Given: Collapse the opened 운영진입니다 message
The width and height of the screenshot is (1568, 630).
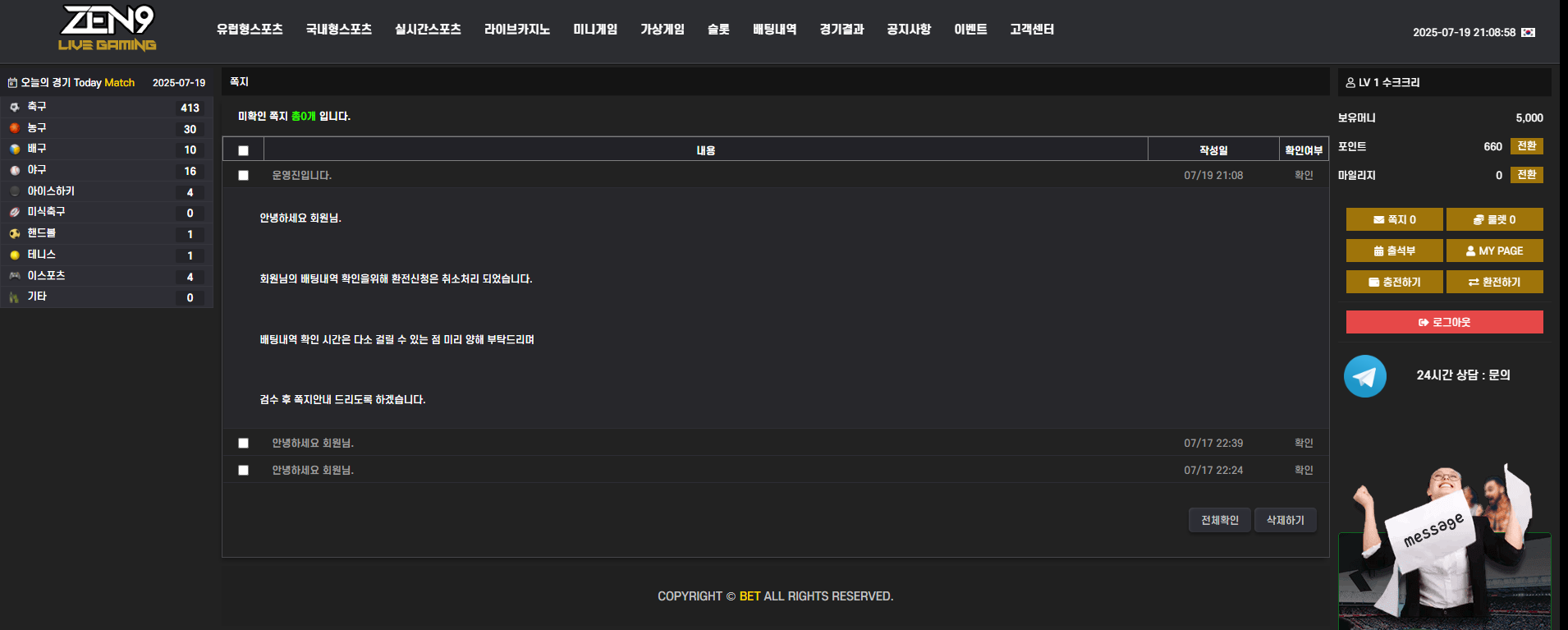Looking at the screenshot, I should coord(302,175).
